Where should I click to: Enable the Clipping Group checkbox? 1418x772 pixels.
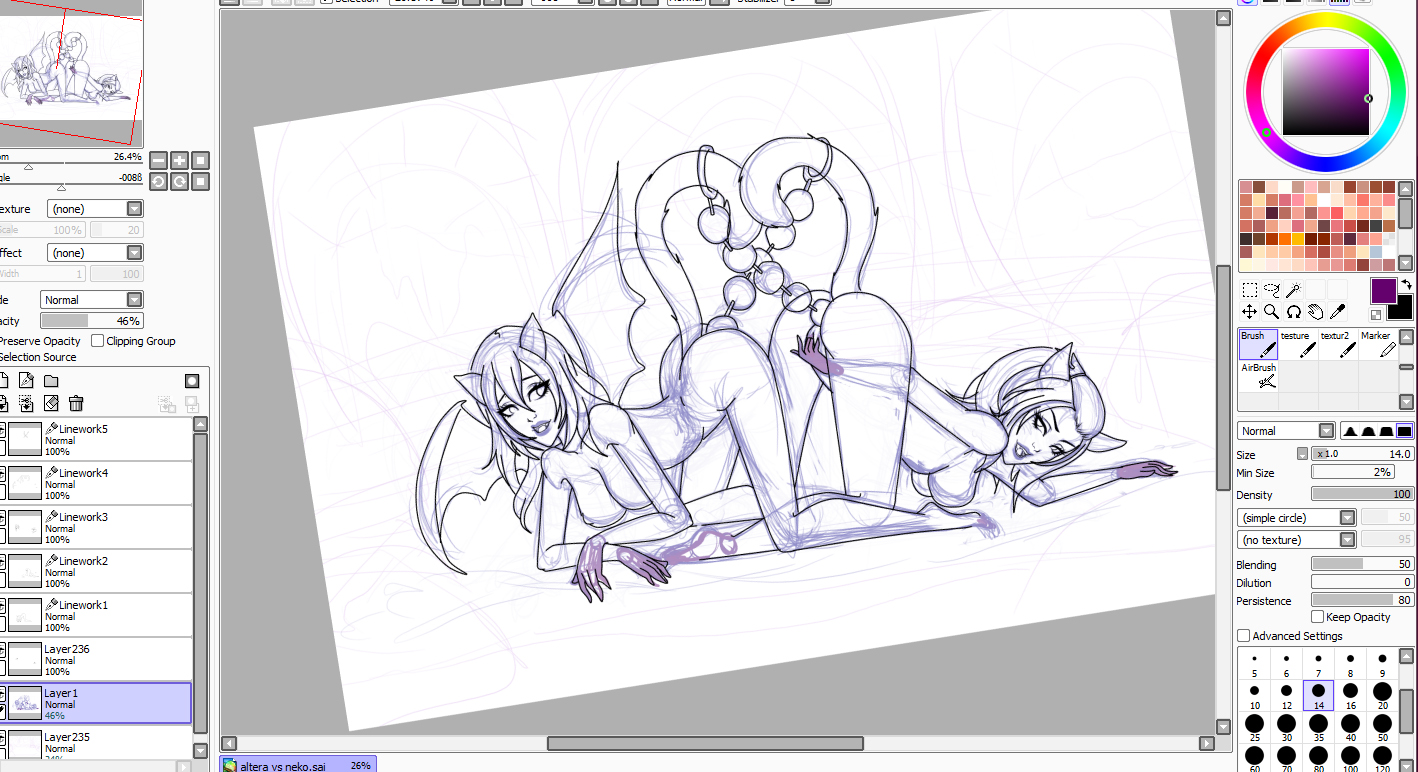(97, 341)
